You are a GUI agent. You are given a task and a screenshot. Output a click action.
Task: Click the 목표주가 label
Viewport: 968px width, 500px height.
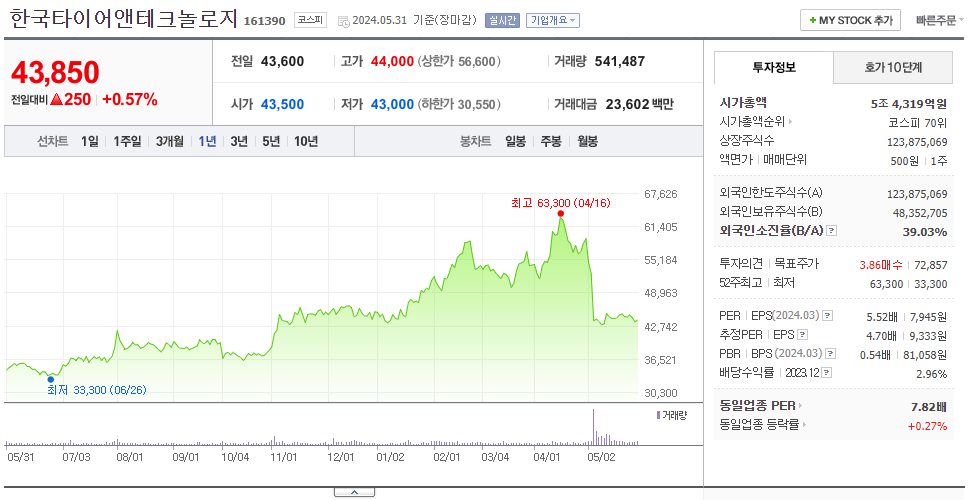pyautogui.click(x=797, y=264)
